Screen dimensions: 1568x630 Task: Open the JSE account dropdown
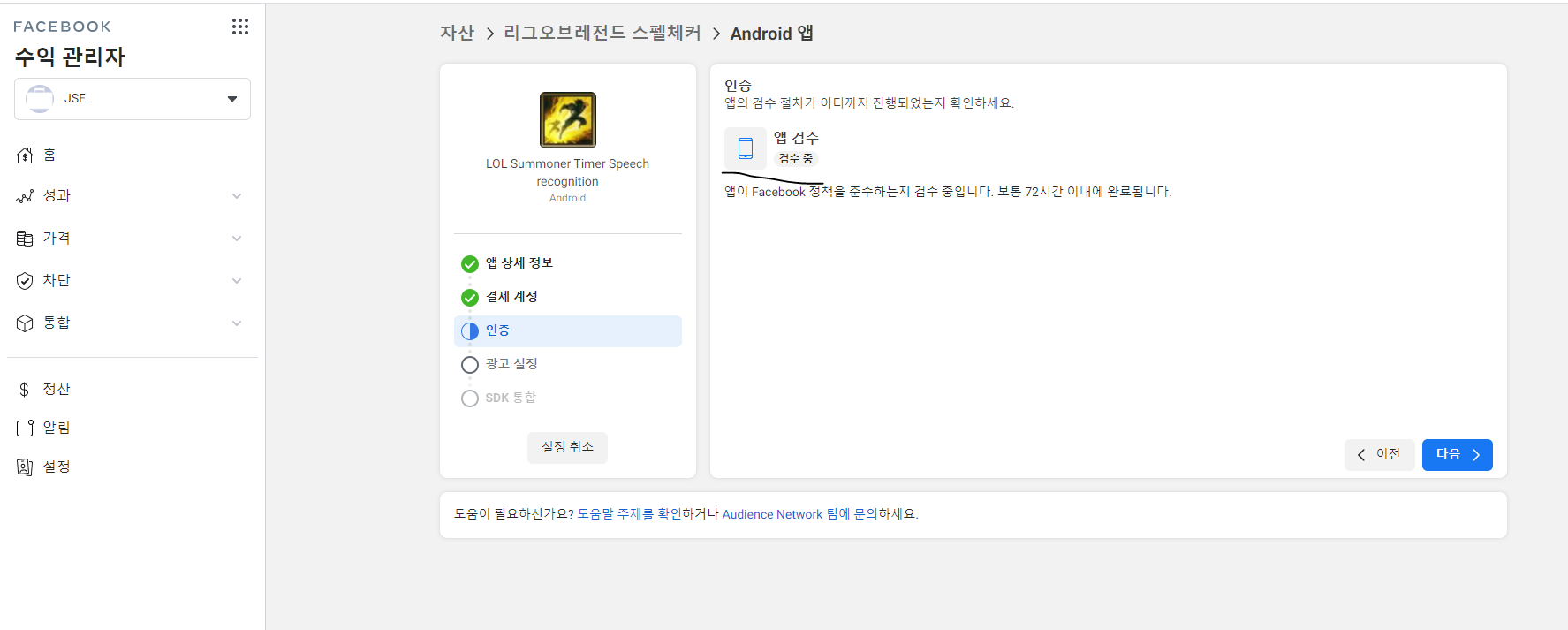coord(133,99)
